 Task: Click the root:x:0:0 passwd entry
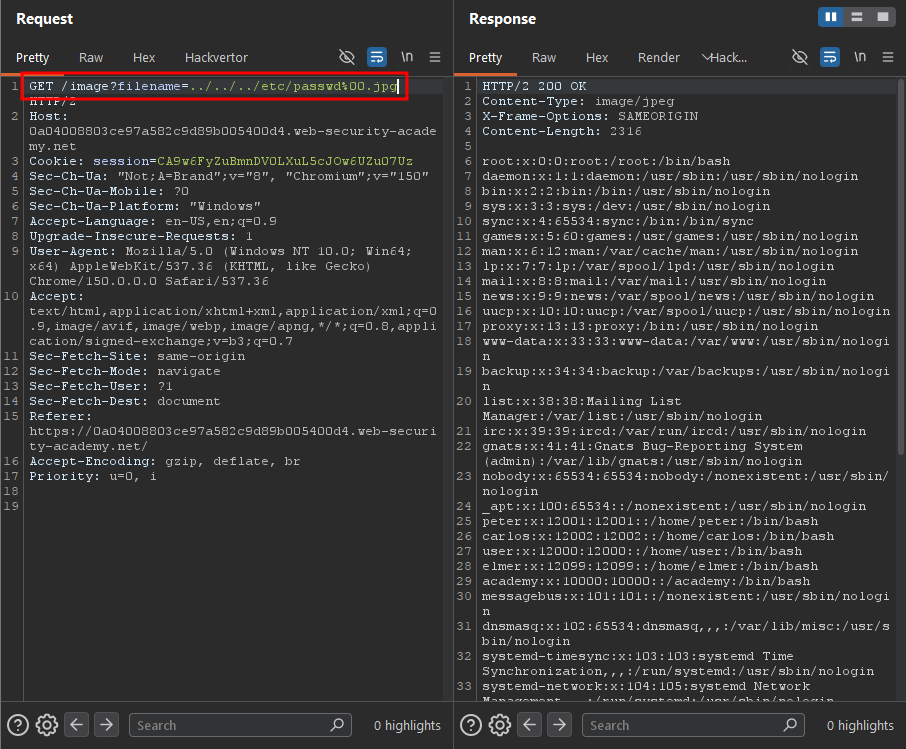tap(606, 161)
